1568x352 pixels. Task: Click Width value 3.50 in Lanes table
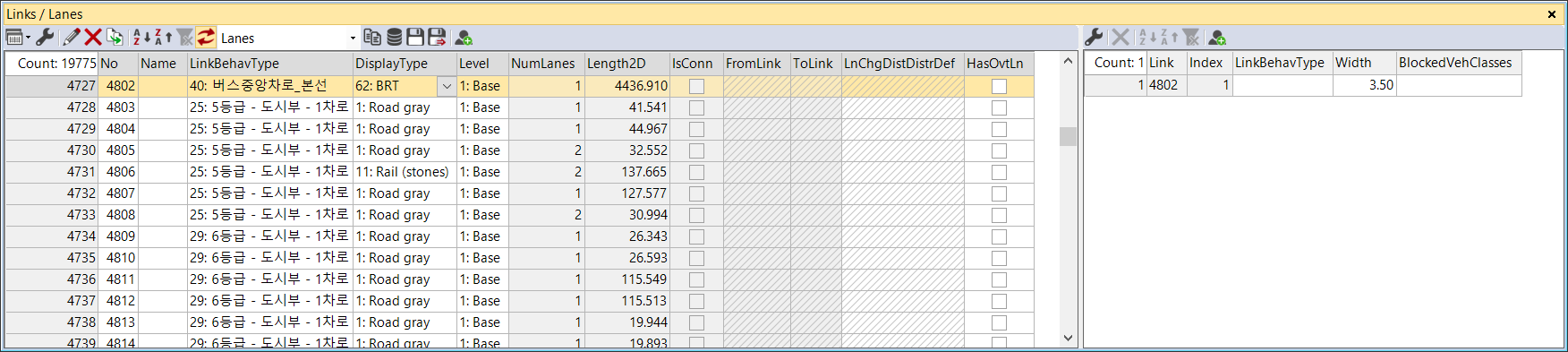[x=1364, y=85]
